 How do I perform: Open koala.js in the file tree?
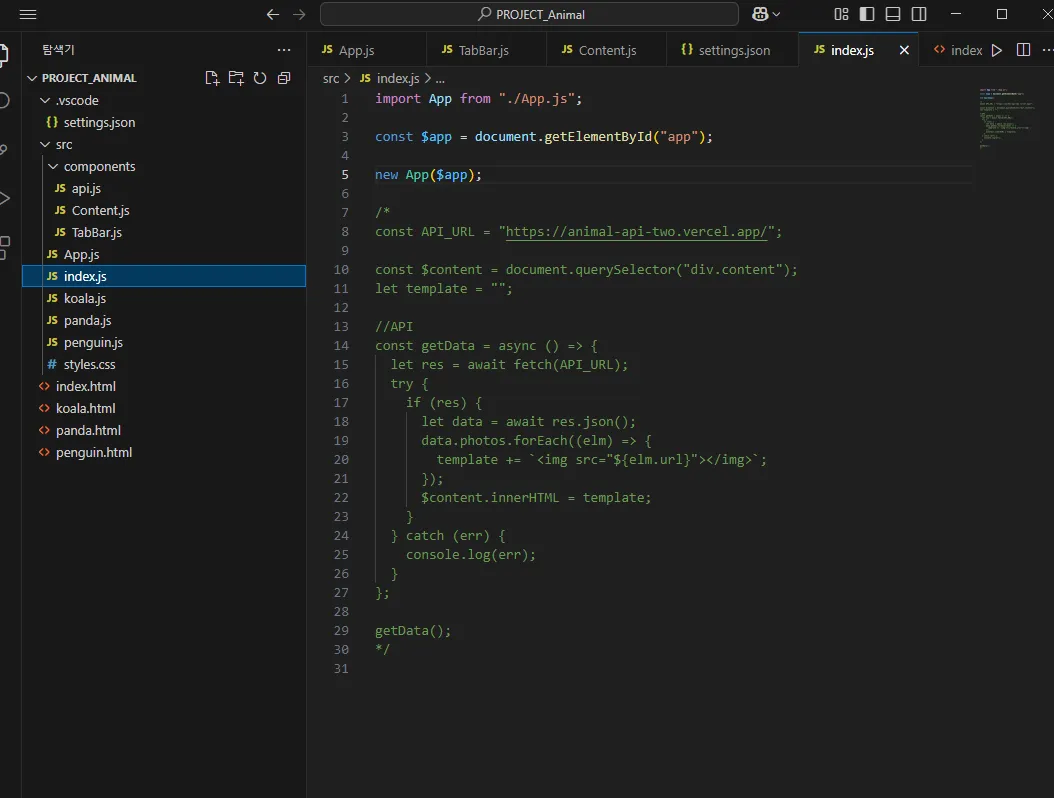click(164, 298)
